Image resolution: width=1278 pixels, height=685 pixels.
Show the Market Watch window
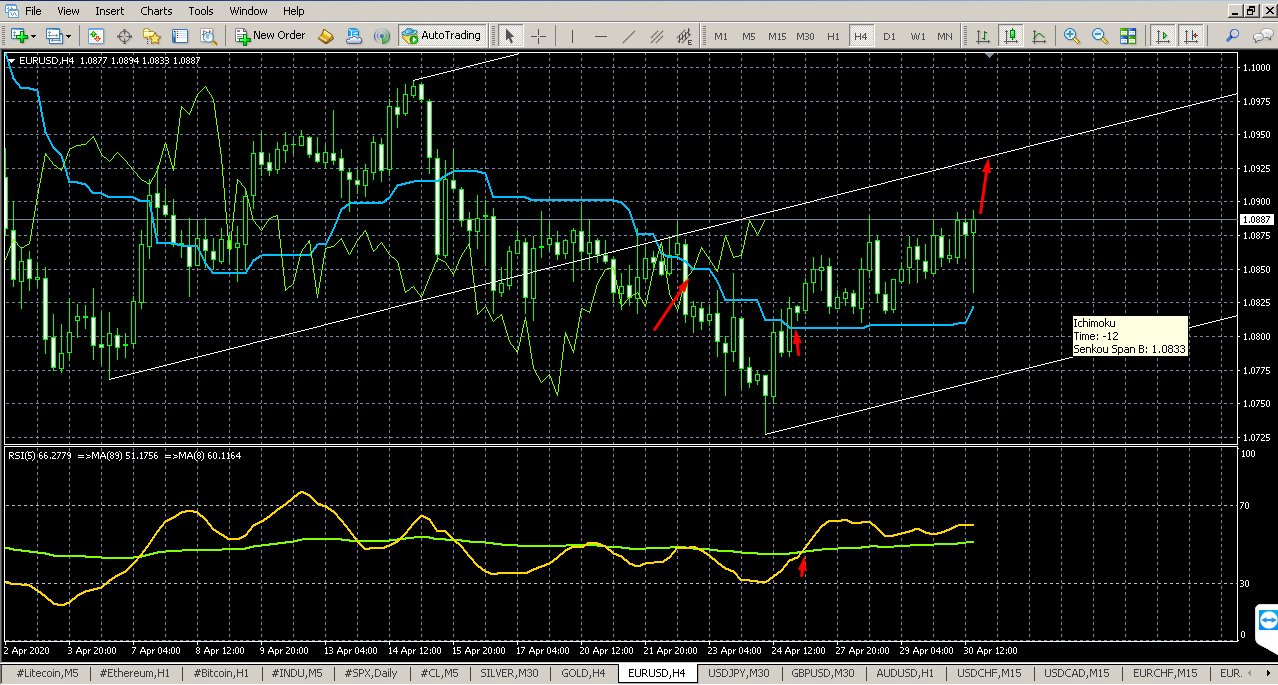[96, 36]
